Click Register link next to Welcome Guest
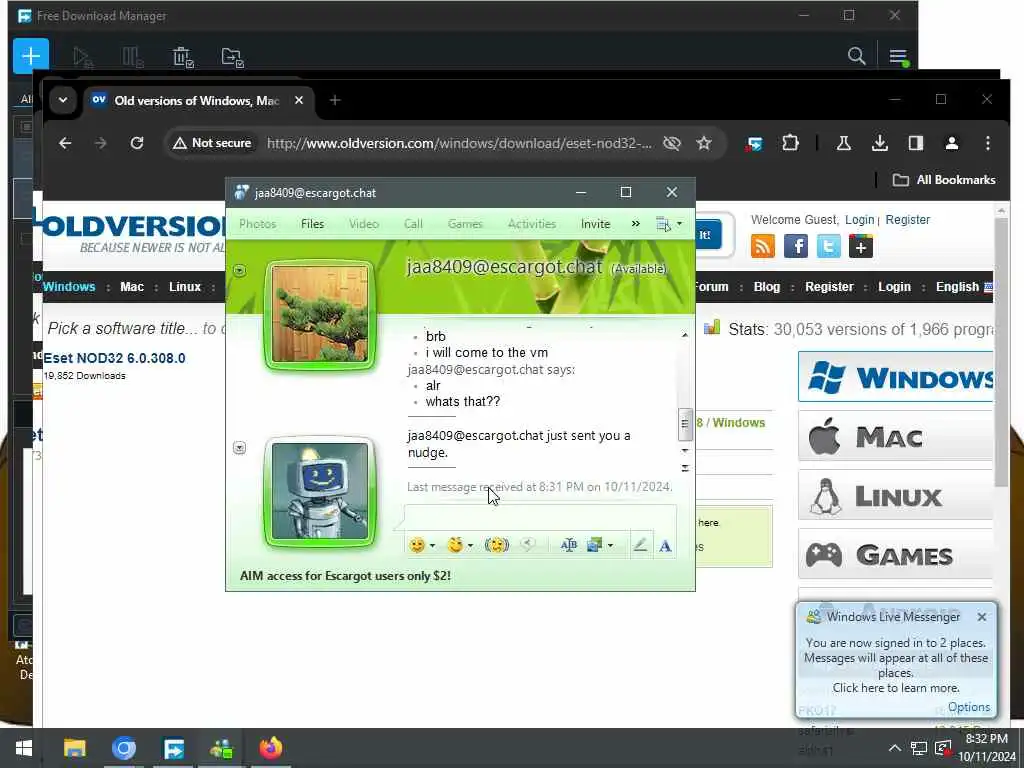 coord(908,220)
